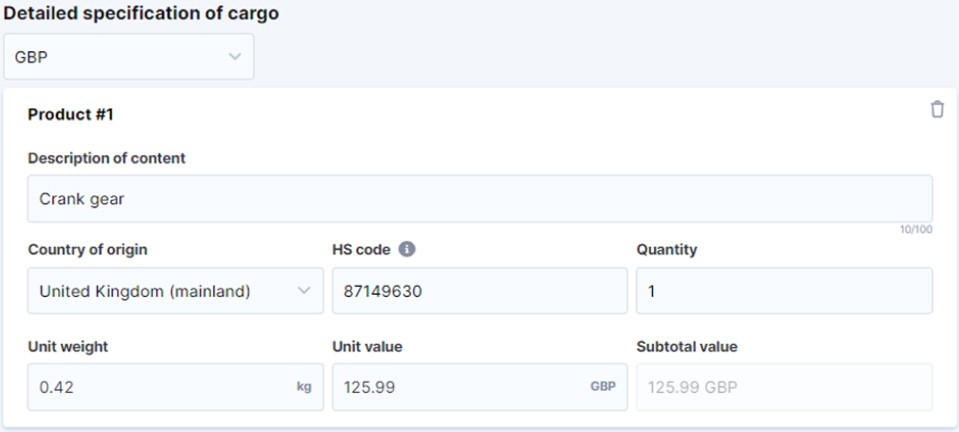
Task: Select the Unit weight label
Action: tap(68, 346)
